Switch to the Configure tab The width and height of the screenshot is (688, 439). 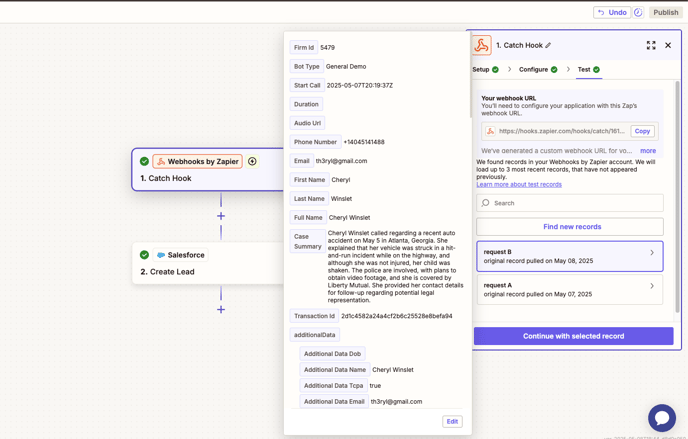tap(533, 70)
